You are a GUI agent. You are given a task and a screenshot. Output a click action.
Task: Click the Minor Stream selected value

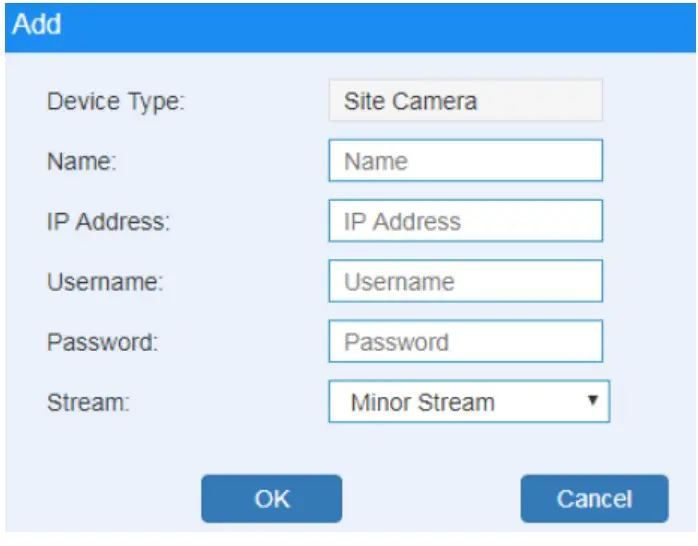[422, 403]
